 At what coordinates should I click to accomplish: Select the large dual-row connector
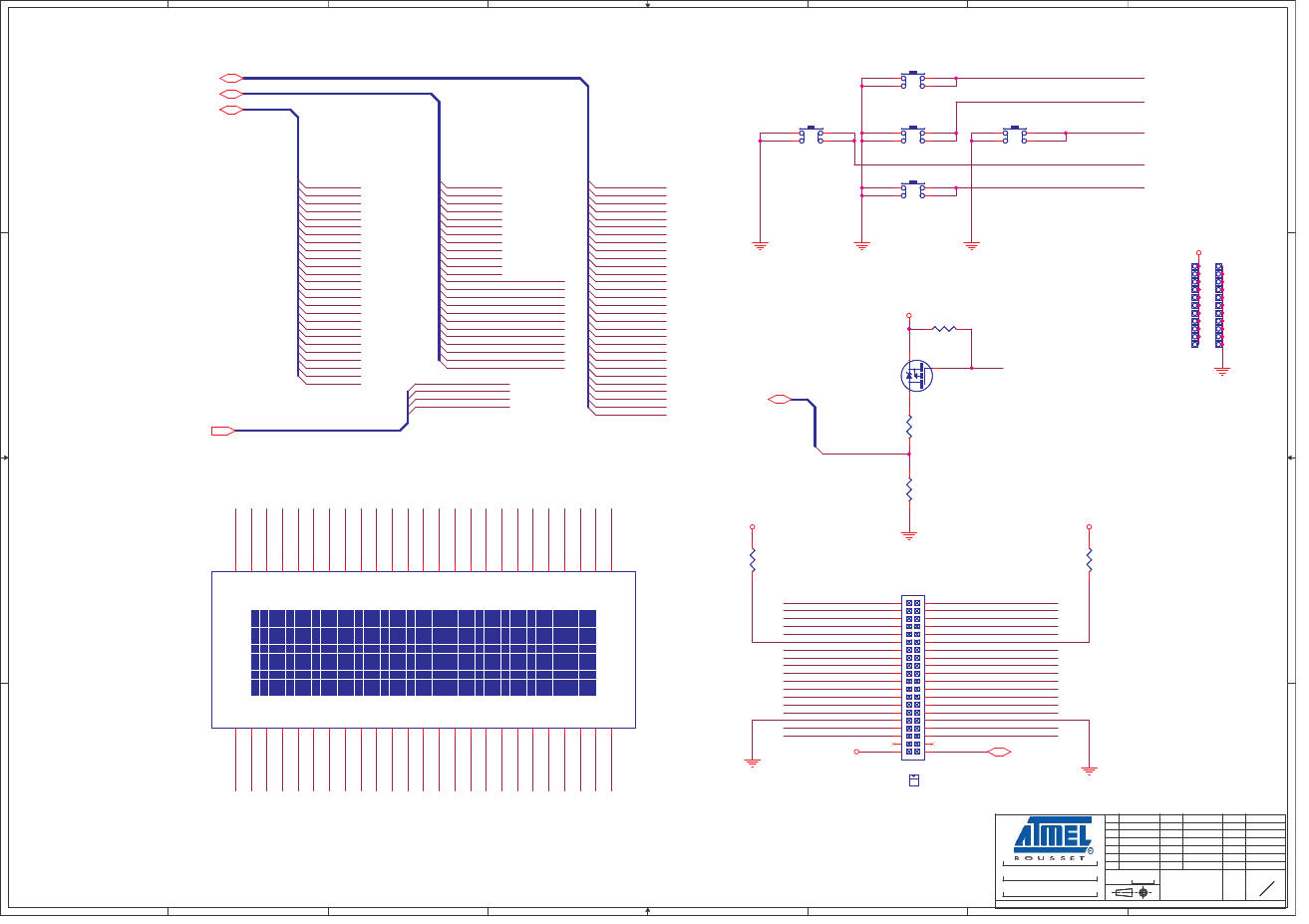(913, 678)
